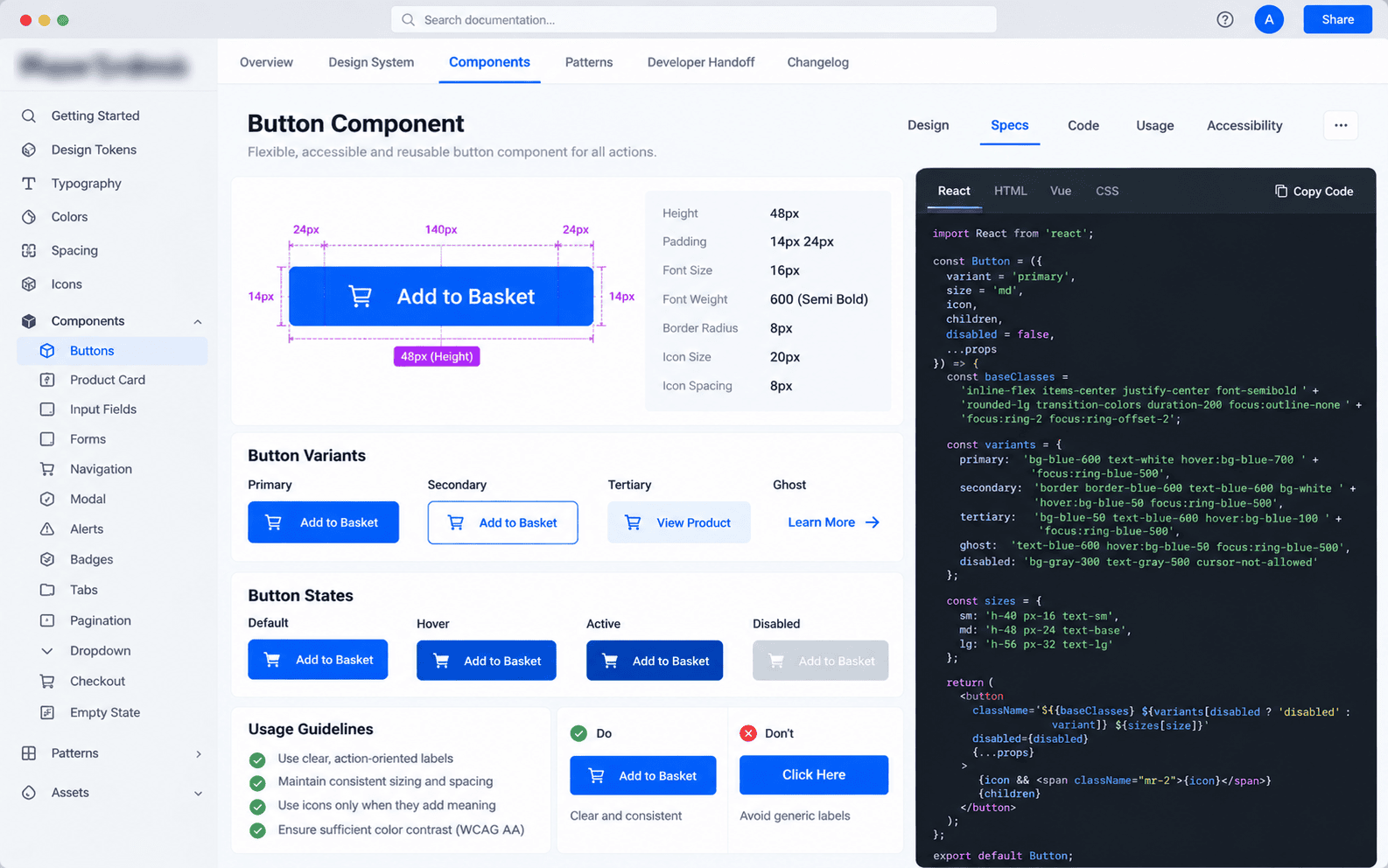The width and height of the screenshot is (1388, 868).
Task: Select the CSS code tab
Action: [1107, 191]
